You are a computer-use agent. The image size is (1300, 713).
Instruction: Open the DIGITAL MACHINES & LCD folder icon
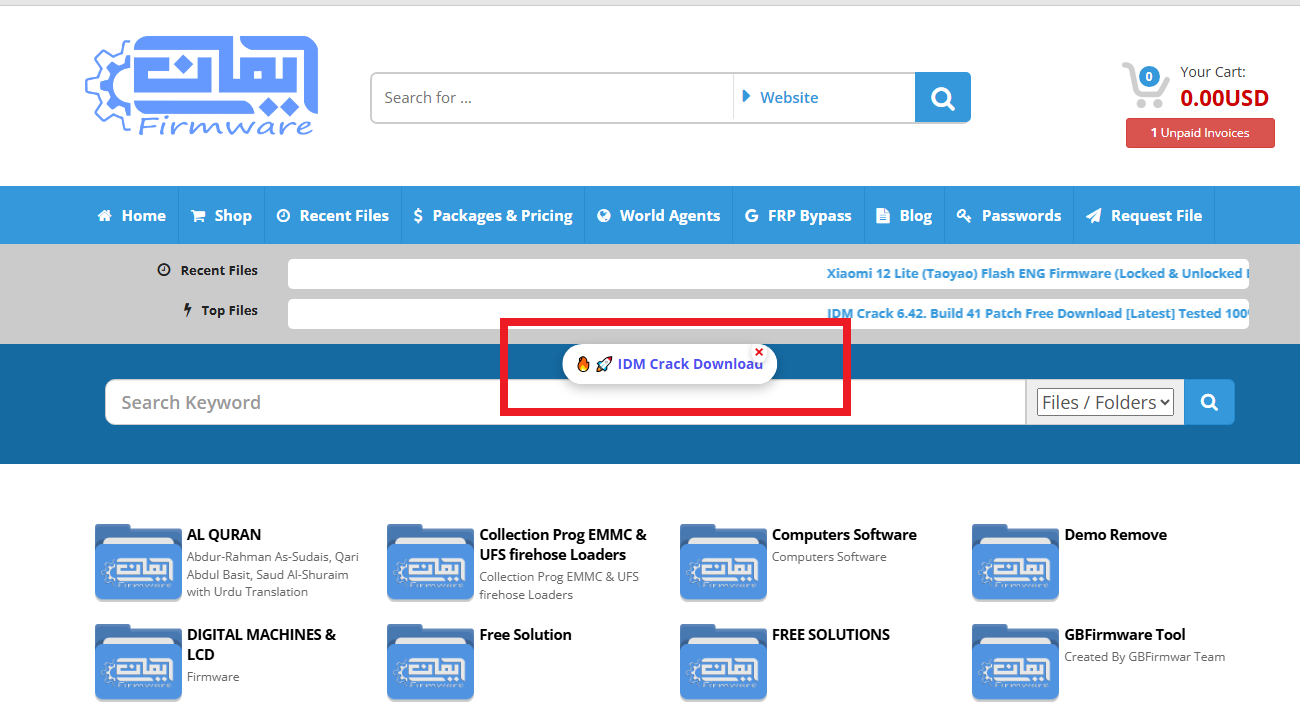138,662
